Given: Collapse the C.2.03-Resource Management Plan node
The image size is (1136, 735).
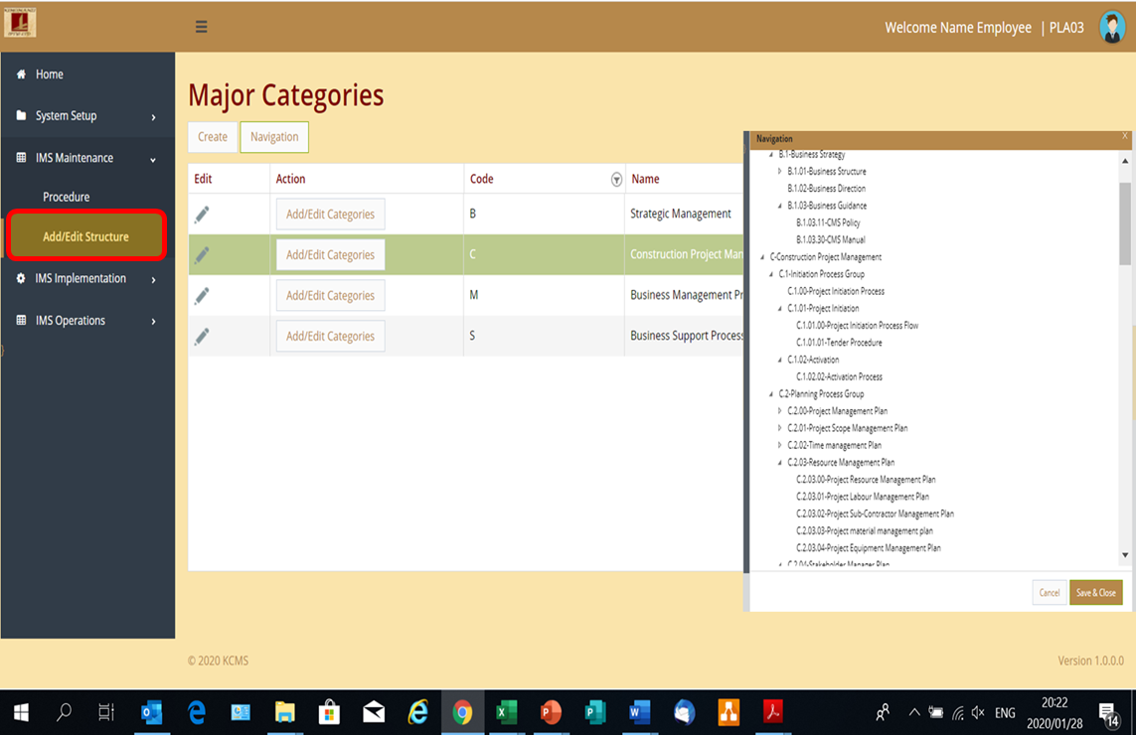Looking at the screenshot, I should click(x=780, y=463).
